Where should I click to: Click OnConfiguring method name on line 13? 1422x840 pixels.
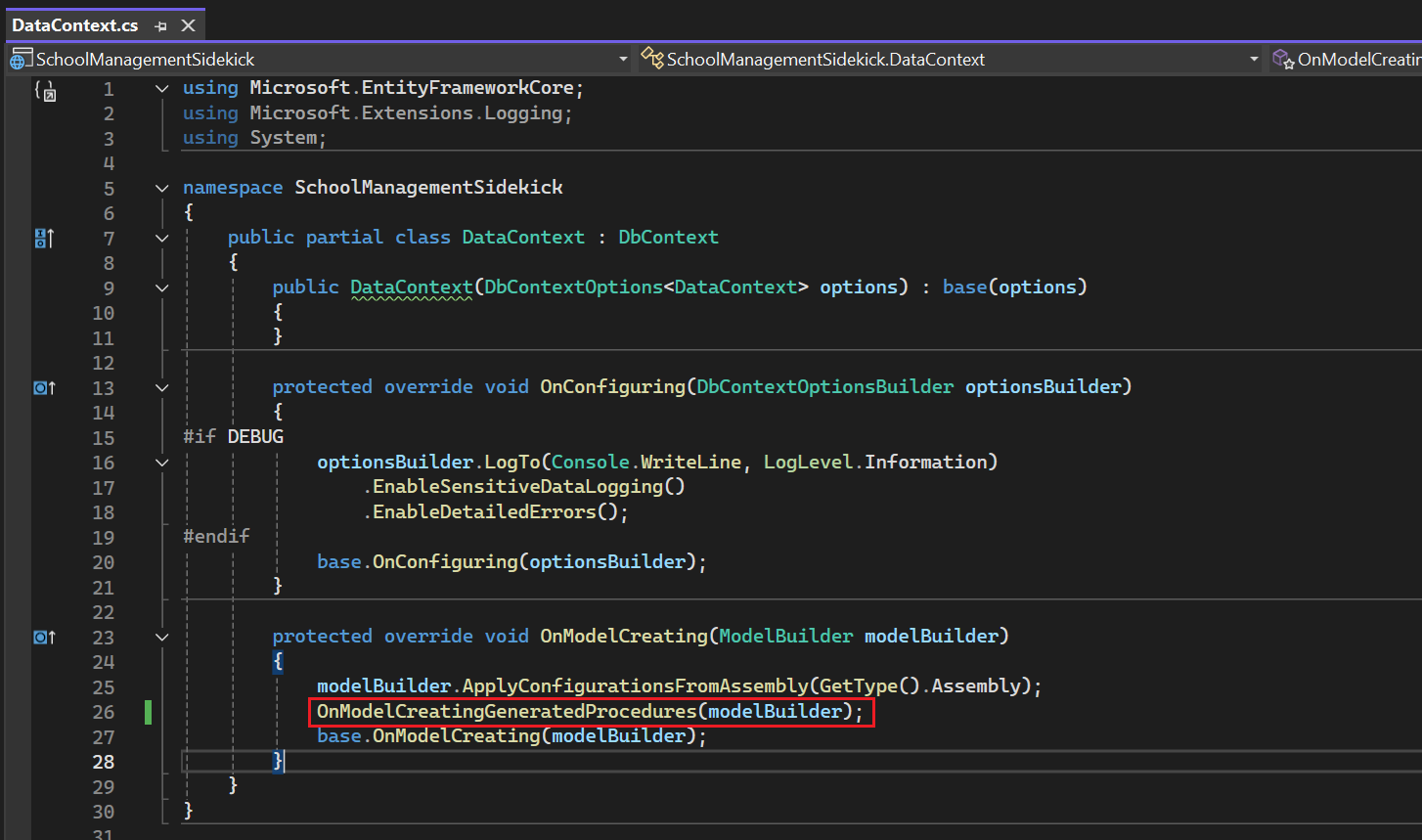[613, 387]
